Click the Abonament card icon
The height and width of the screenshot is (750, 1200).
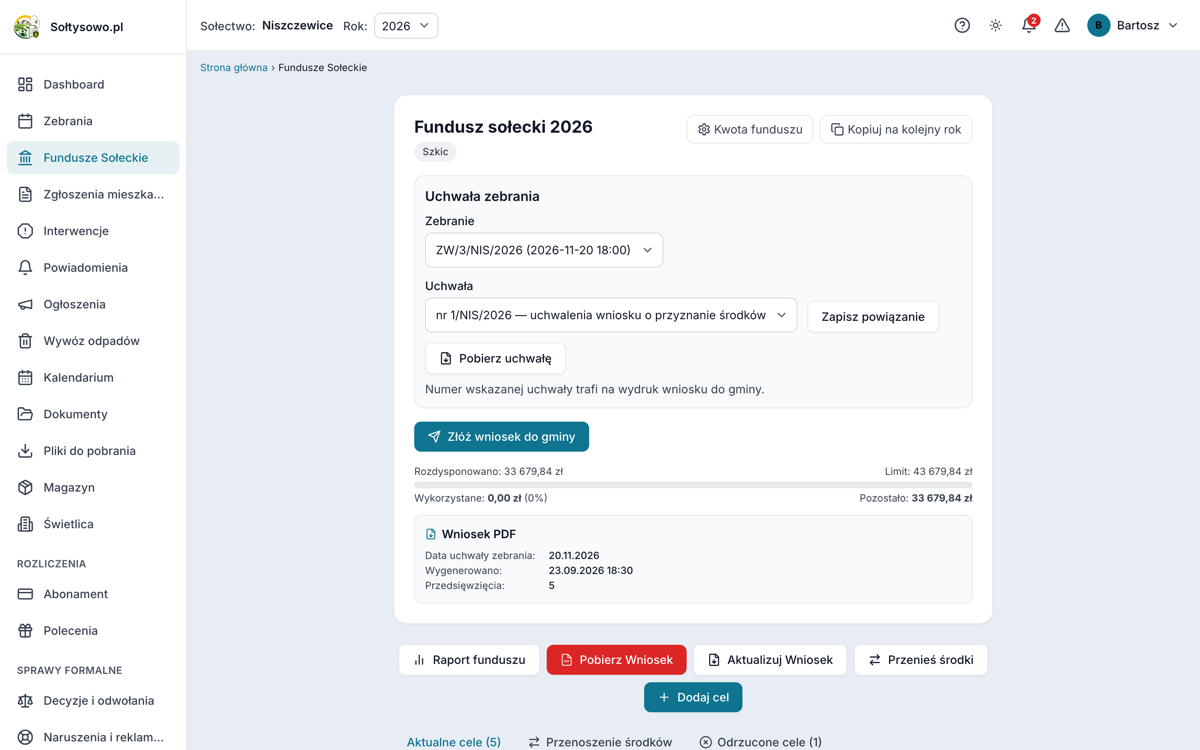point(25,594)
